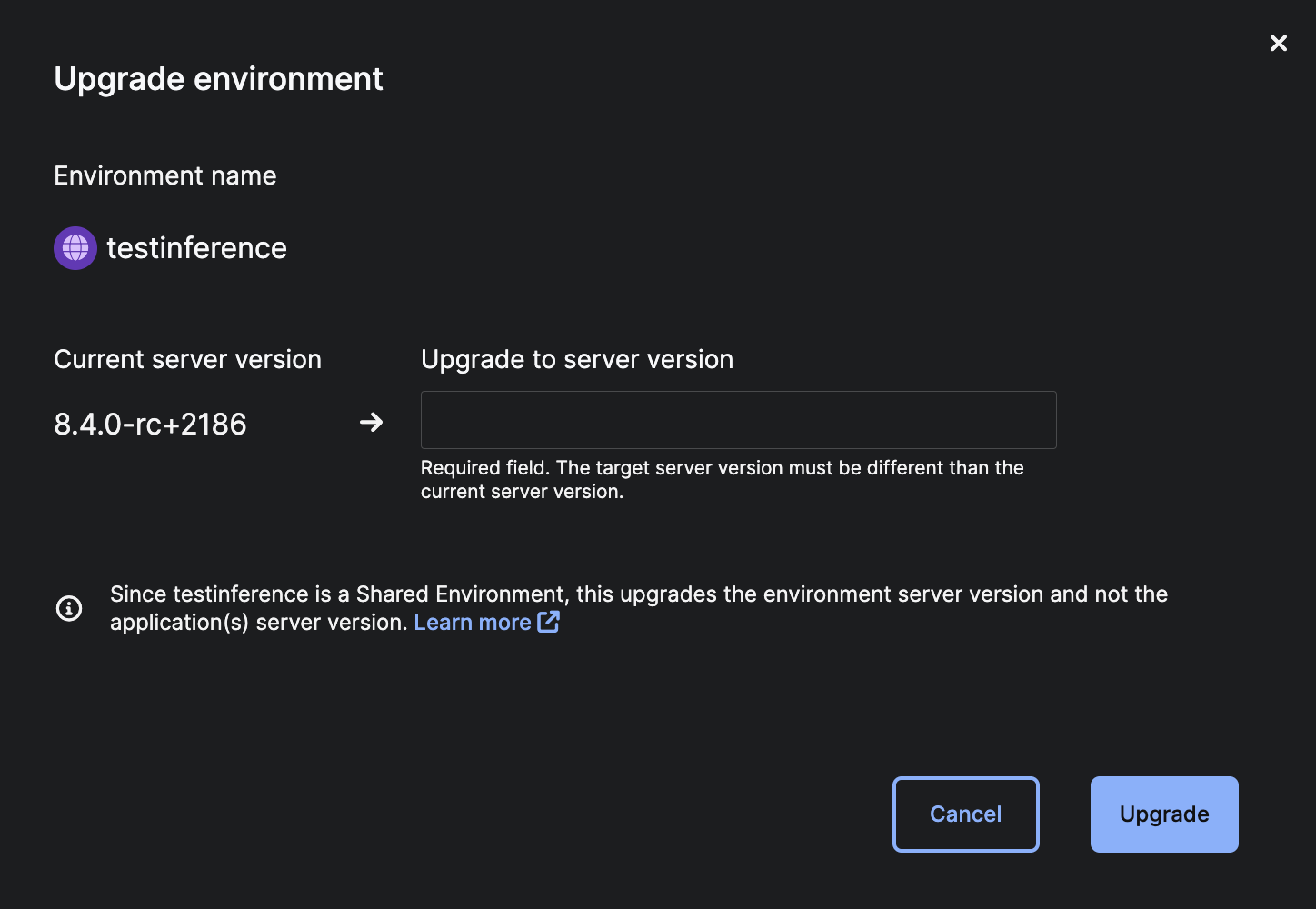Click the Current server version label
Image resolution: width=1316 pixels, height=909 pixels.
(187, 359)
